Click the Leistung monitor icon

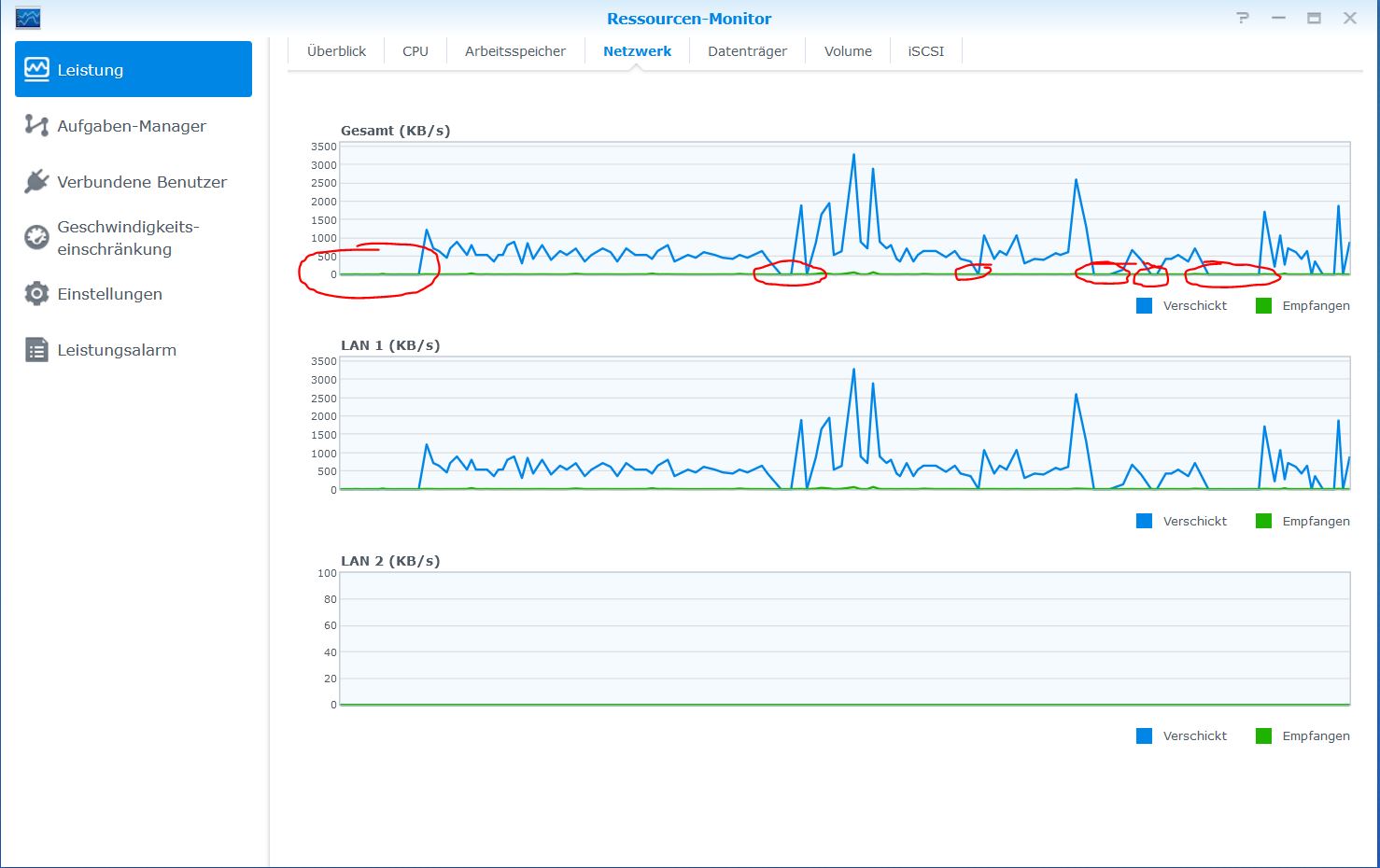click(36, 69)
